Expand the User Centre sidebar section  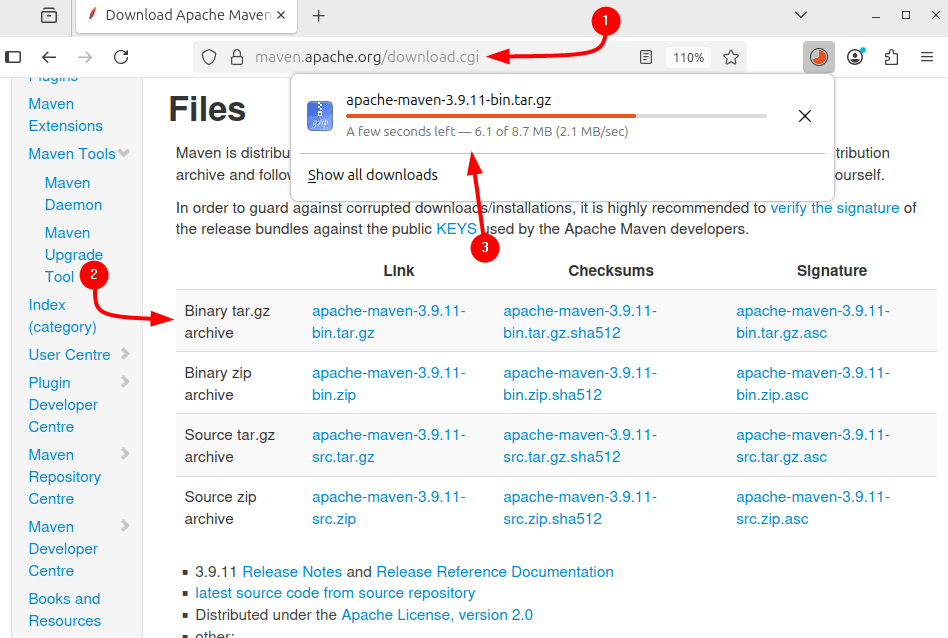point(125,354)
